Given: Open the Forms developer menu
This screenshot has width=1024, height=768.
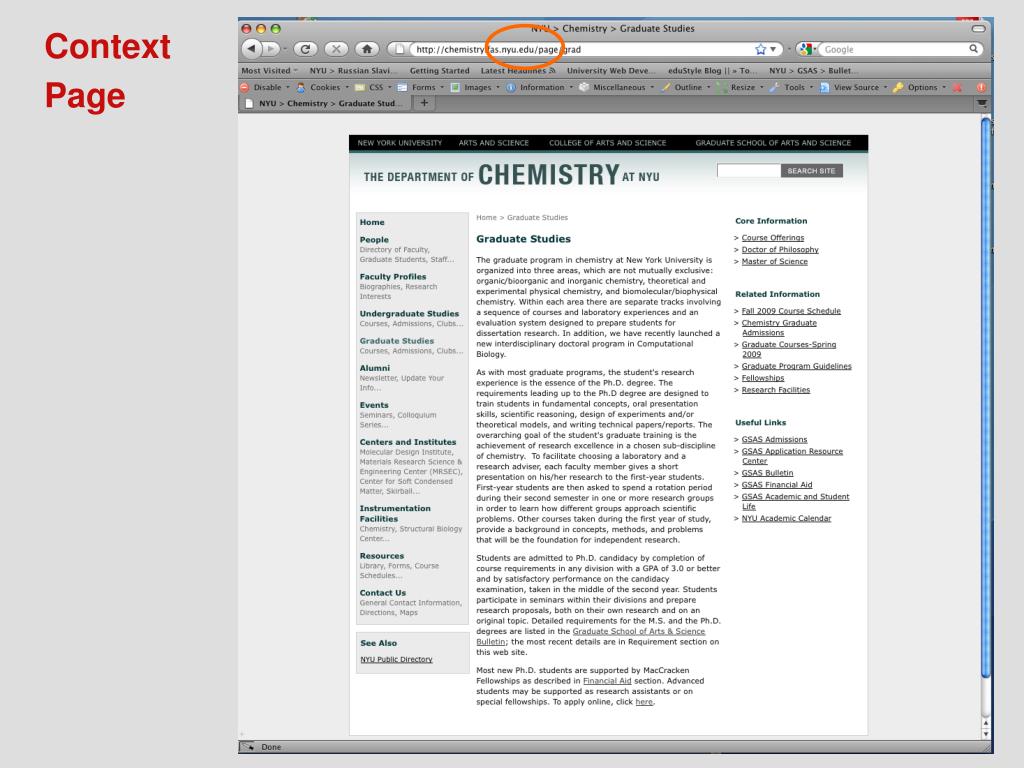Looking at the screenshot, I should [x=423, y=87].
